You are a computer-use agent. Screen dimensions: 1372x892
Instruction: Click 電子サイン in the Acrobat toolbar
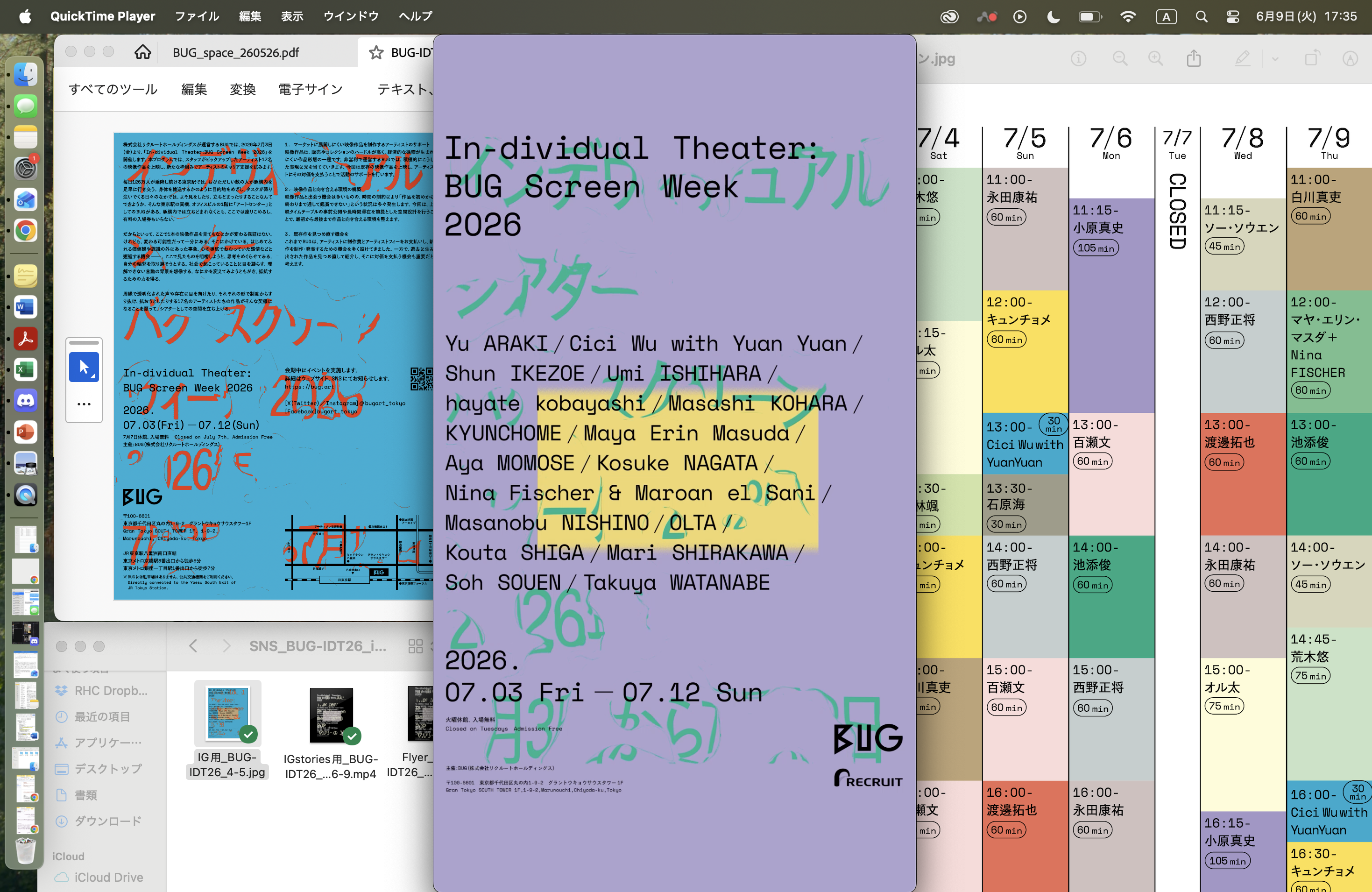tap(310, 89)
